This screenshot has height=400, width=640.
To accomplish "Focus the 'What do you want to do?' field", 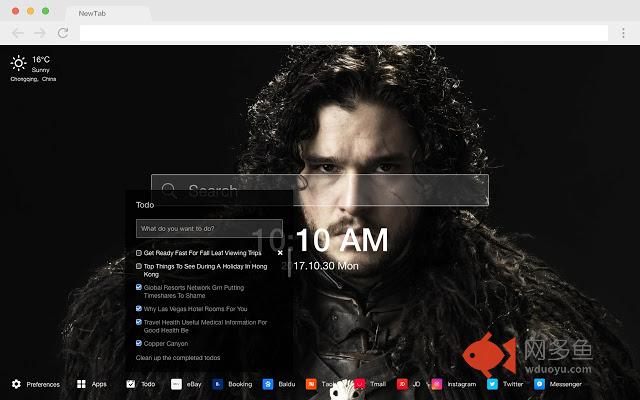I will [209, 229].
